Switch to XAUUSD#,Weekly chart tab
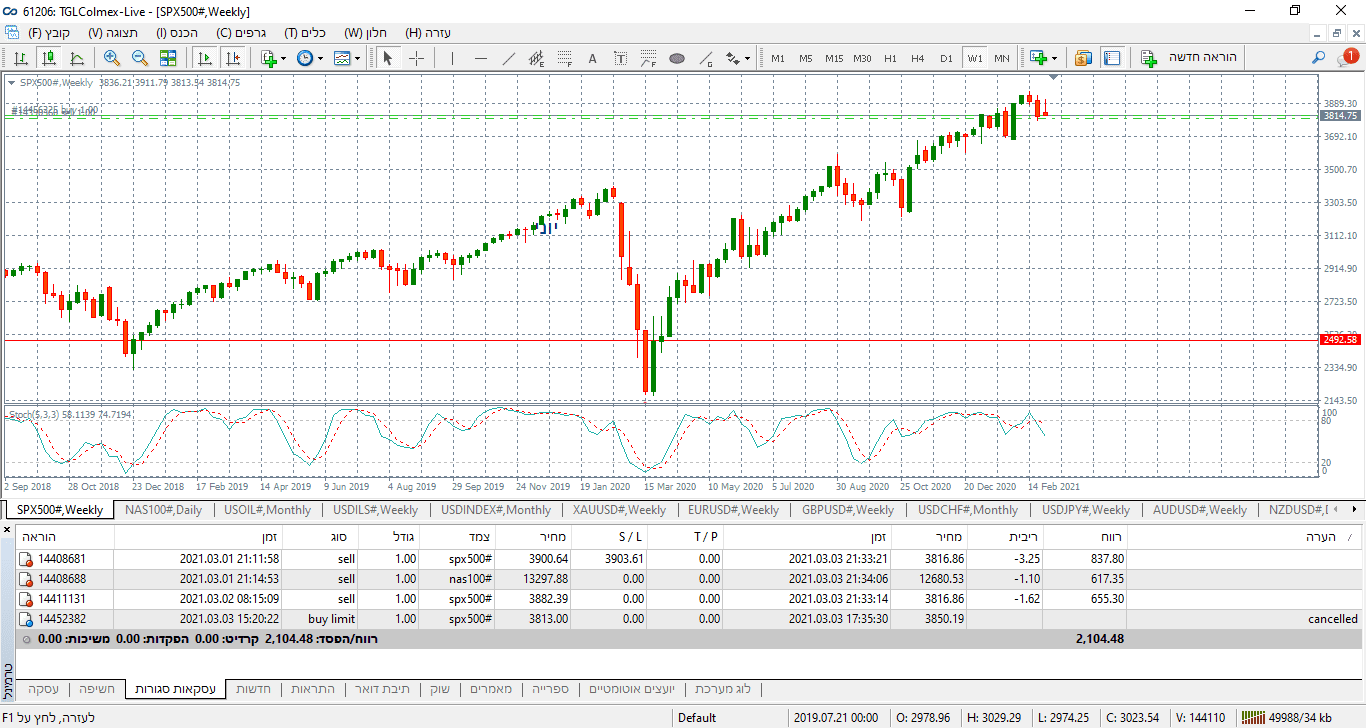Viewport: 1366px width, 728px height. point(619,510)
